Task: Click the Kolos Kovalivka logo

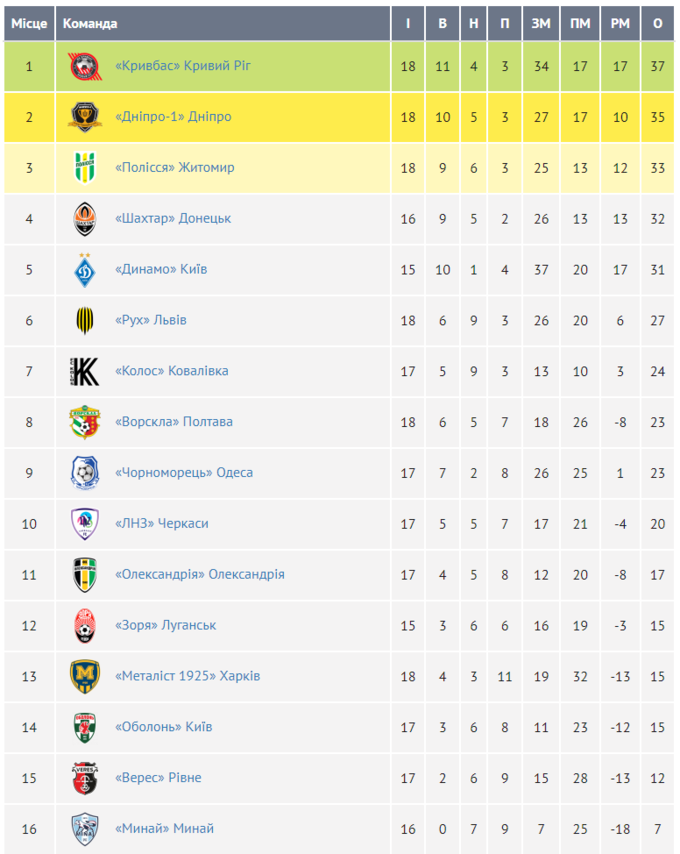Action: [x=84, y=371]
